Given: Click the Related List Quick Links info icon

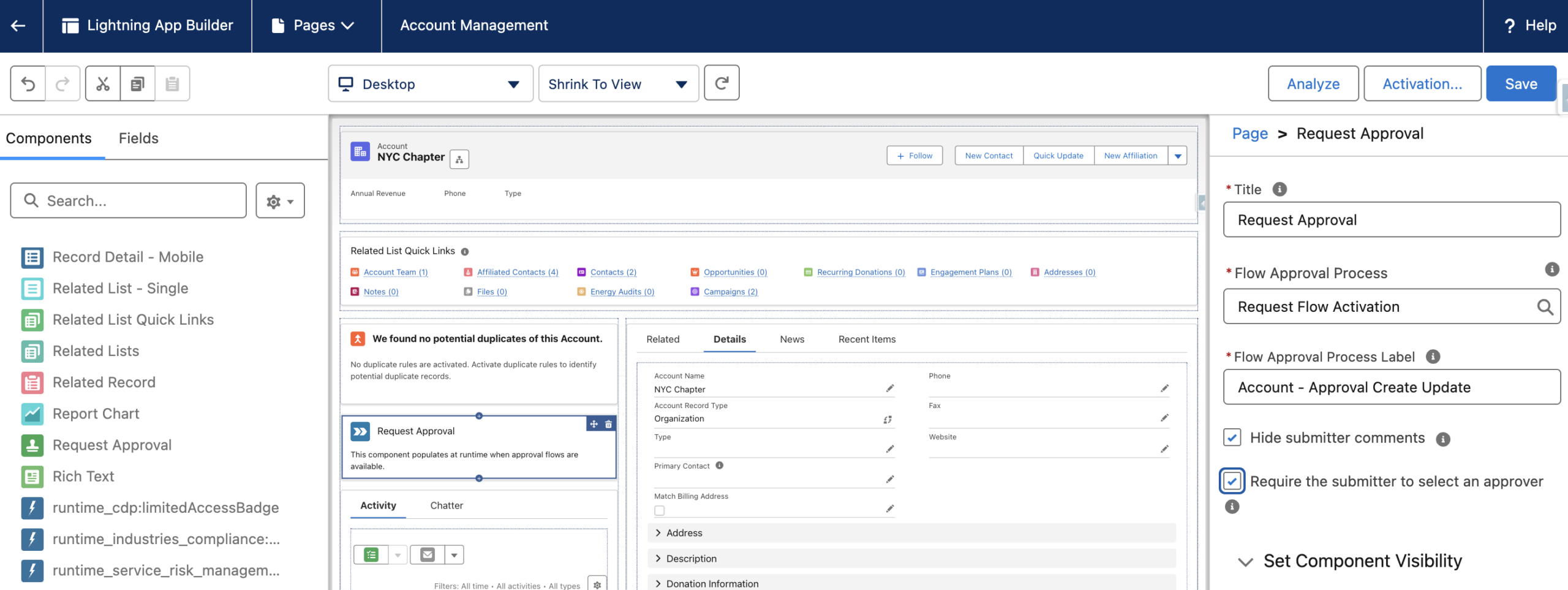Looking at the screenshot, I should (466, 251).
